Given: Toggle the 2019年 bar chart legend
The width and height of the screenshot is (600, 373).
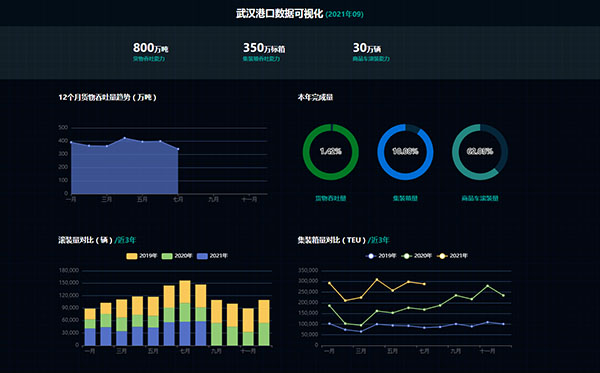Looking at the screenshot, I should [x=142, y=256].
